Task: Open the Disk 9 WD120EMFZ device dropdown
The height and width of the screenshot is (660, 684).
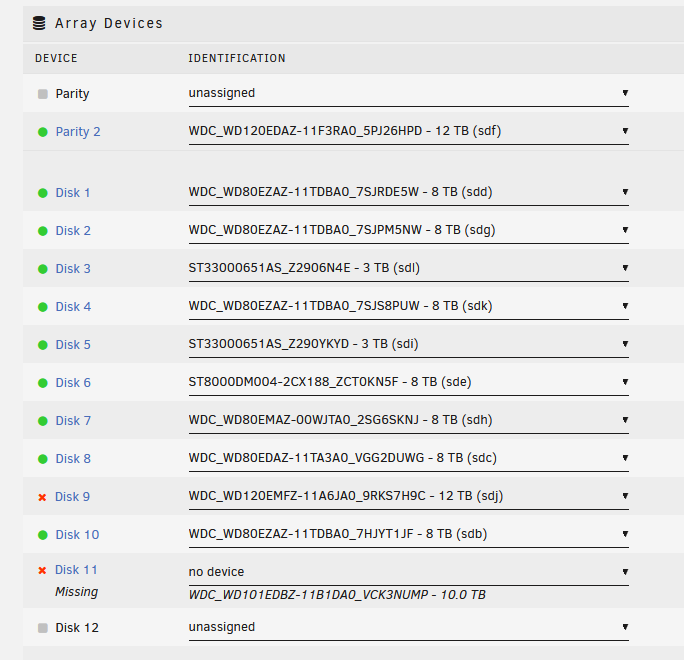Action: [408, 496]
